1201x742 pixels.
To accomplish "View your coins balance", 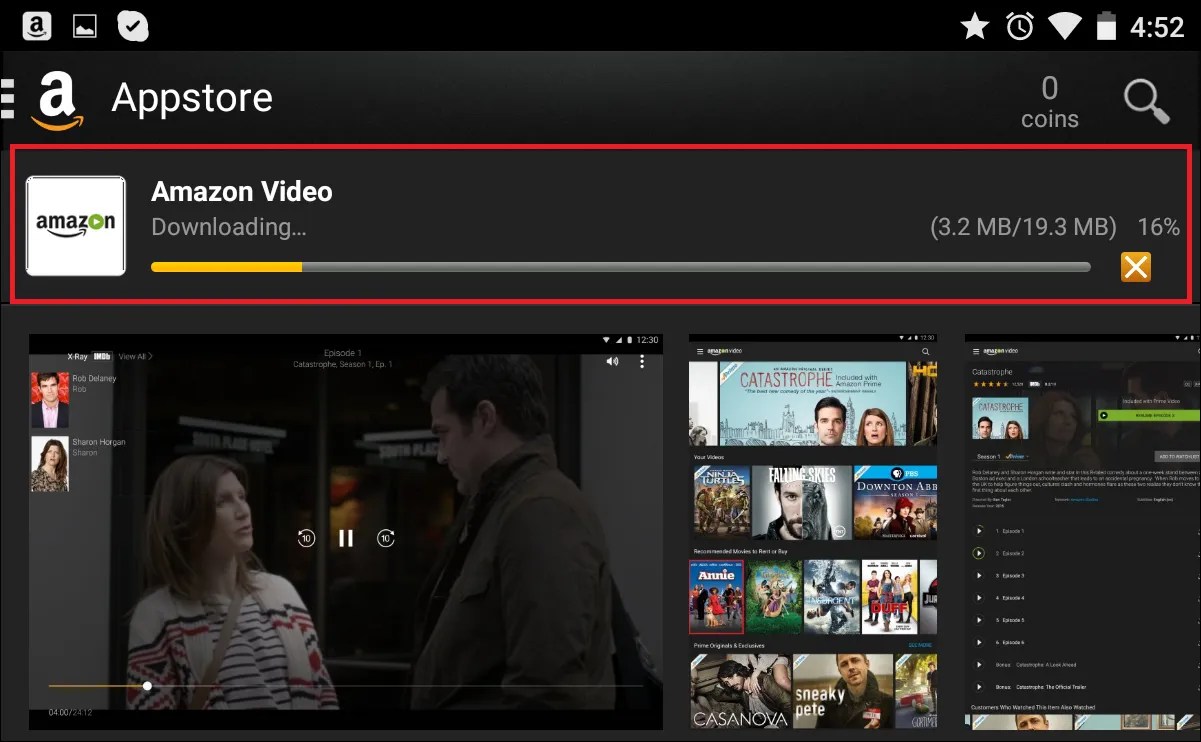I will 1049,101.
